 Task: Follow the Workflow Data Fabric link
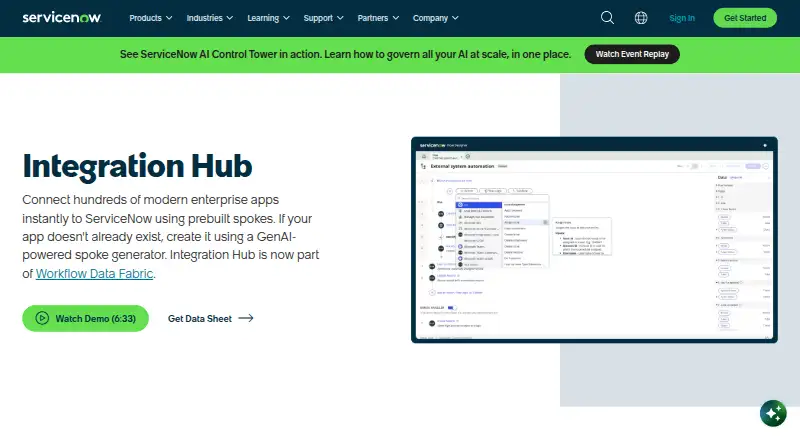(x=94, y=274)
